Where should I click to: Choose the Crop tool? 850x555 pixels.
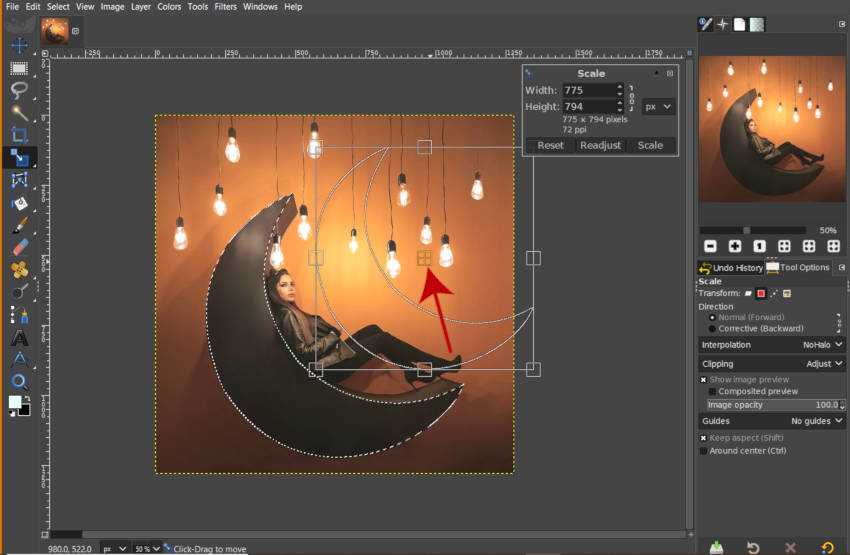tap(19, 135)
